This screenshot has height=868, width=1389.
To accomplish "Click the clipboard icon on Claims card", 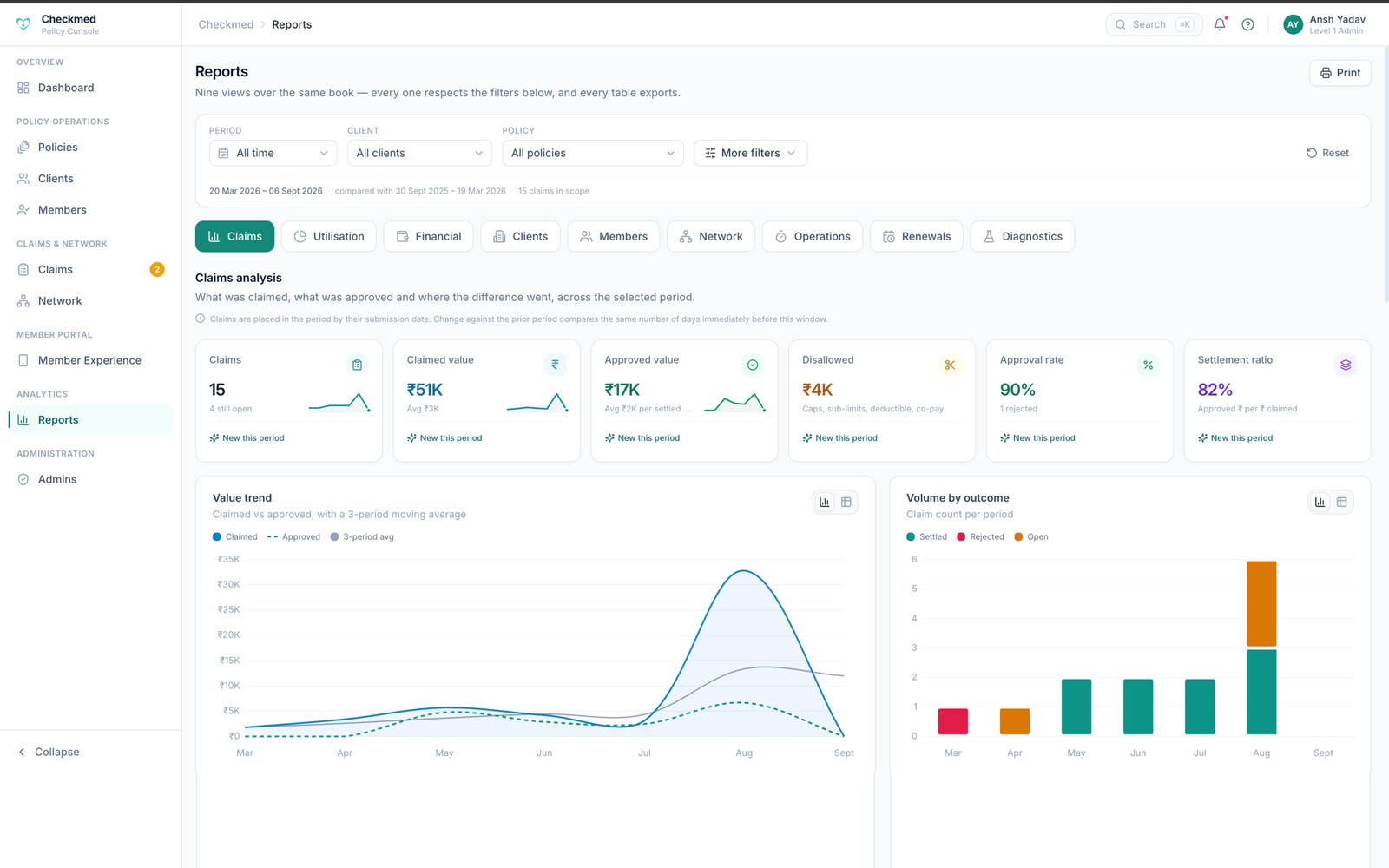I will (x=357, y=365).
